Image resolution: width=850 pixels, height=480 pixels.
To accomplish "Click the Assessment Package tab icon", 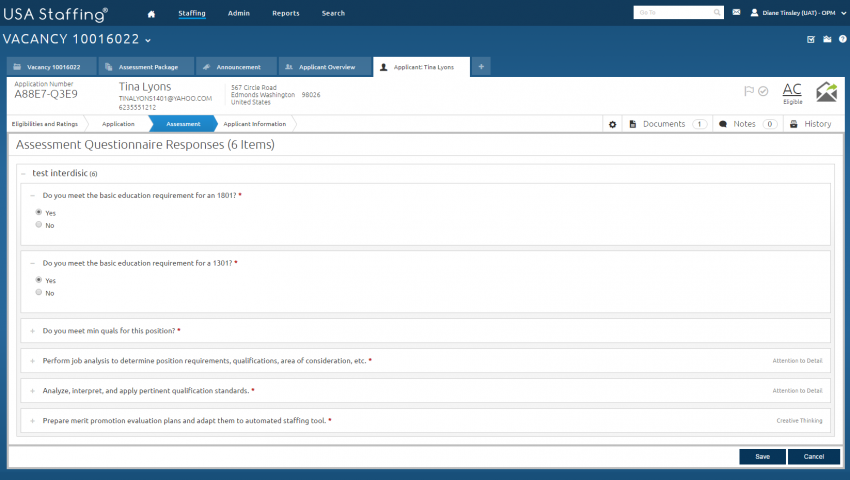I will (108, 67).
